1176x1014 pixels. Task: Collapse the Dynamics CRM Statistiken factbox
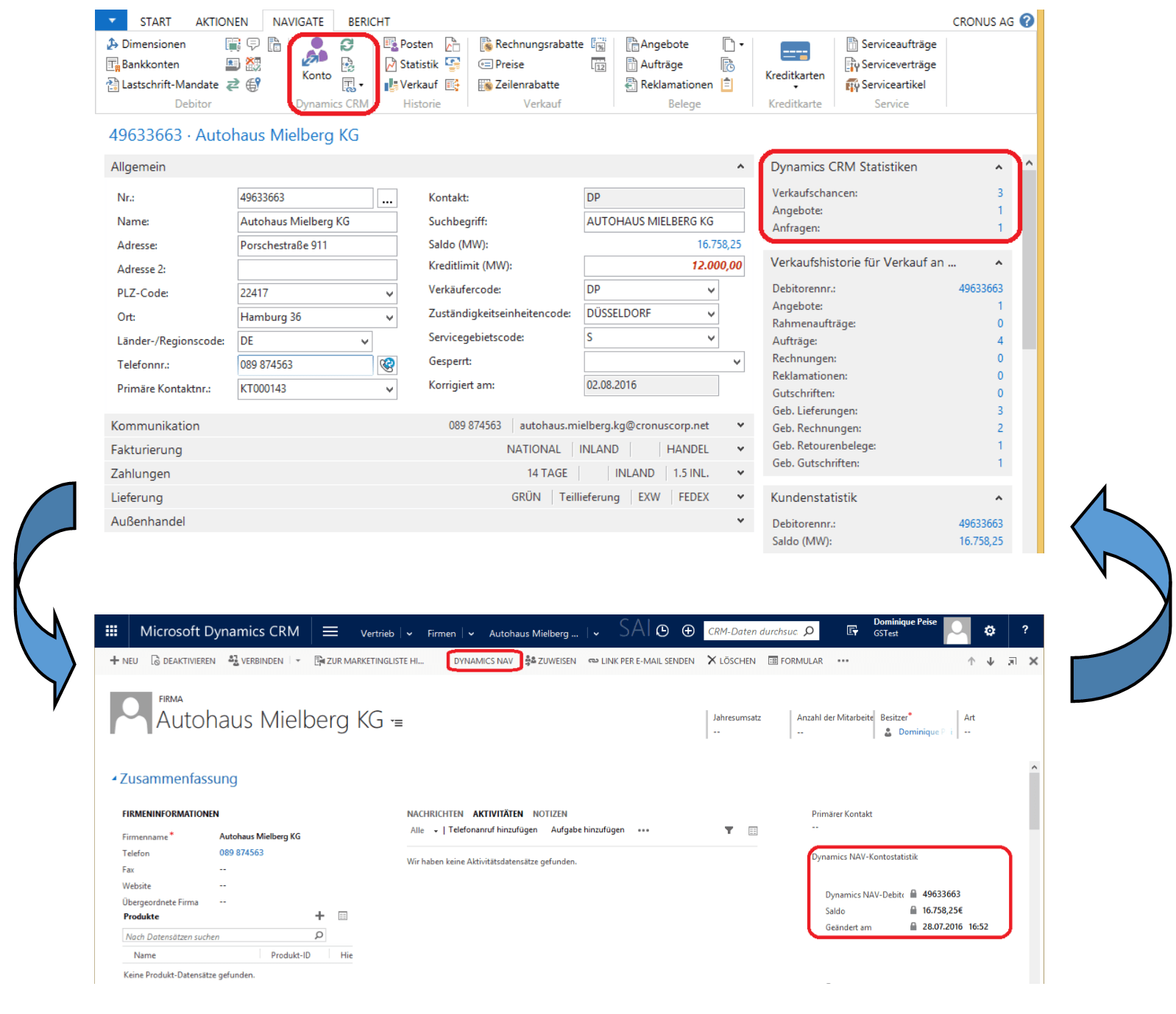pos(999,167)
